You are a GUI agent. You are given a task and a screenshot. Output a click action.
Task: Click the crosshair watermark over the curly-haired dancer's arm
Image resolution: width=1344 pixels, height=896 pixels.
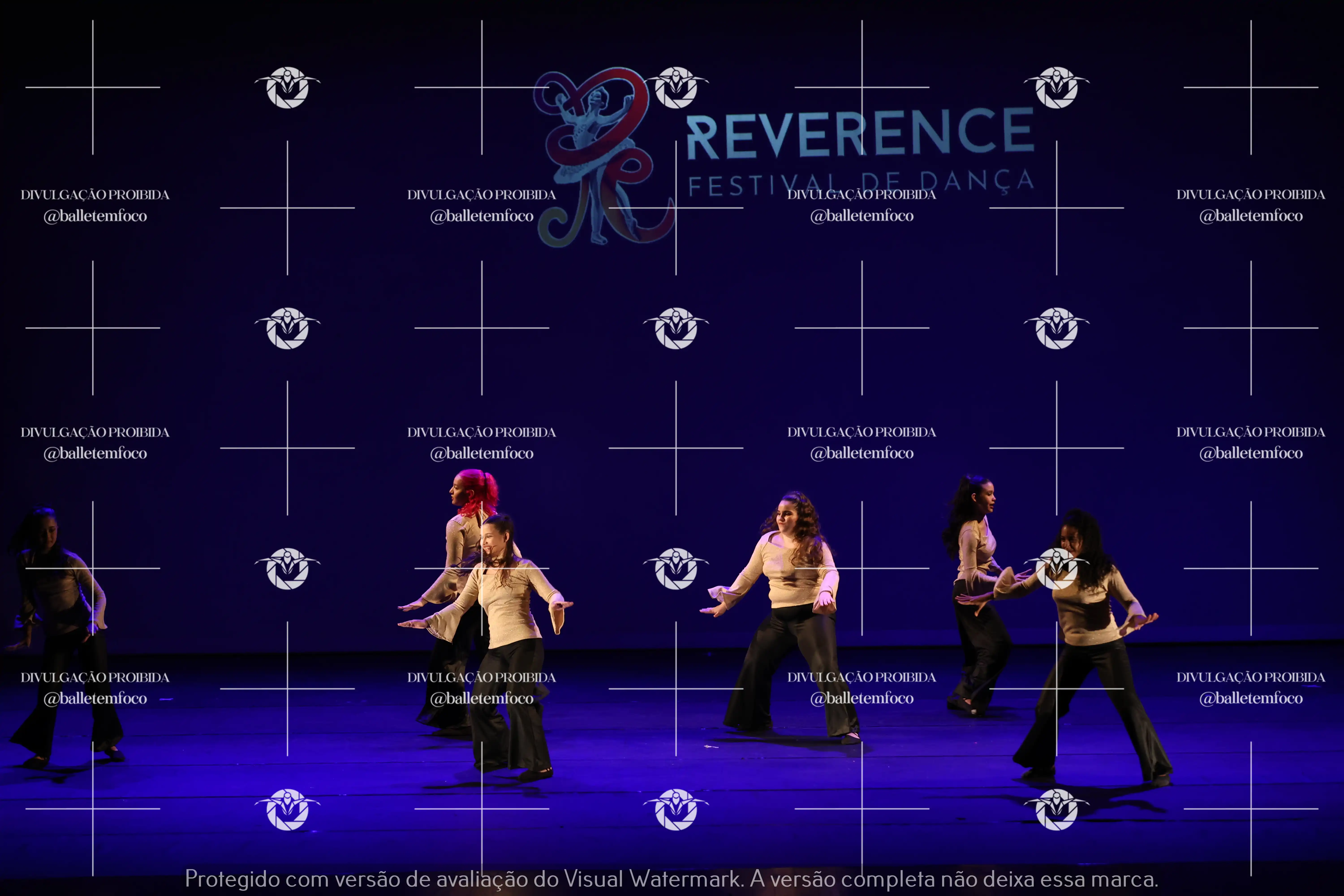862,569
